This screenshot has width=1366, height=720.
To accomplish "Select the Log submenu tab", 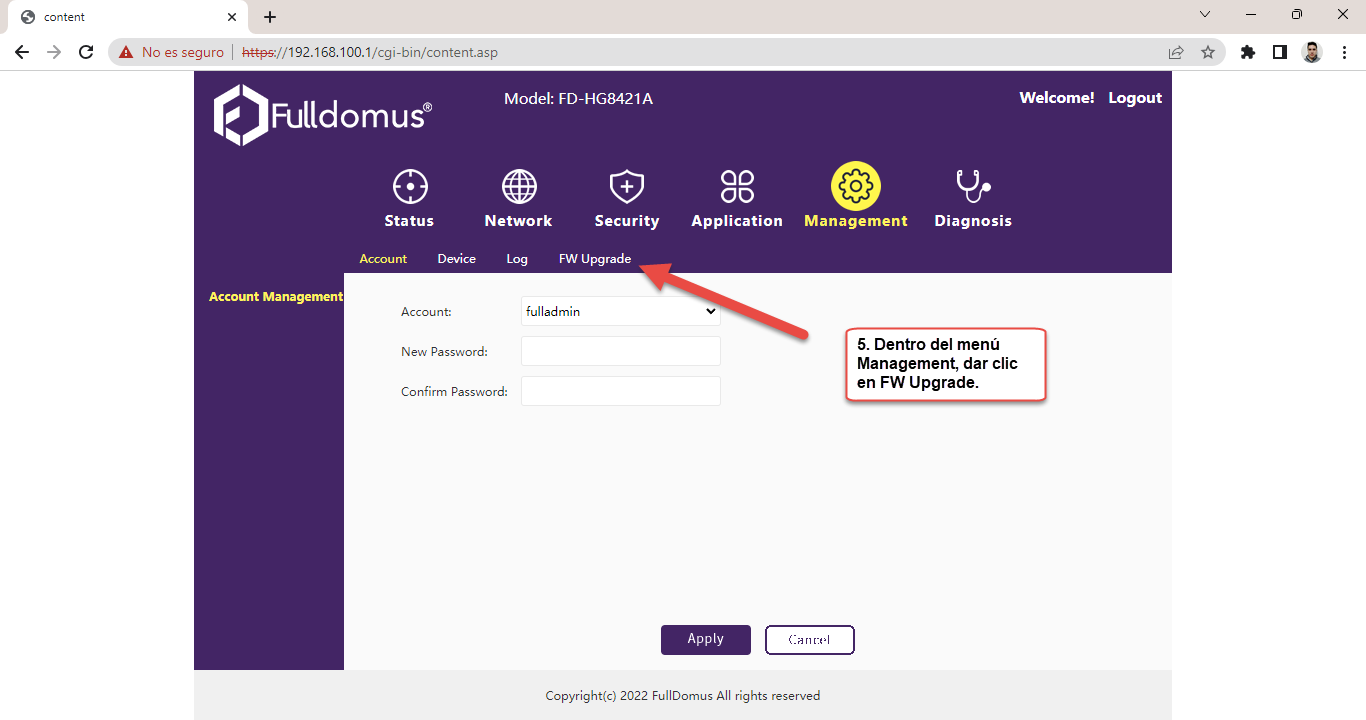I will tap(517, 259).
